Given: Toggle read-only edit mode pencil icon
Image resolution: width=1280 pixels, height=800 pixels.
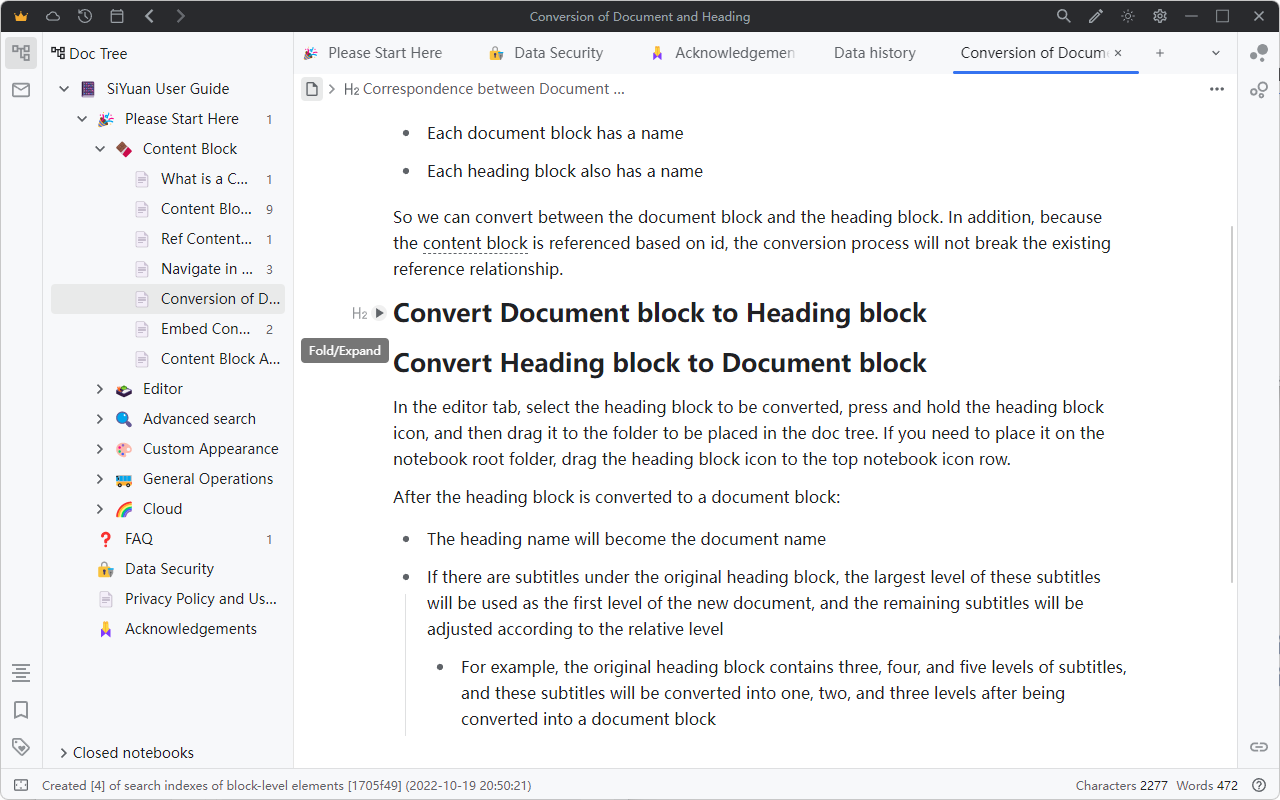Looking at the screenshot, I should [1096, 16].
